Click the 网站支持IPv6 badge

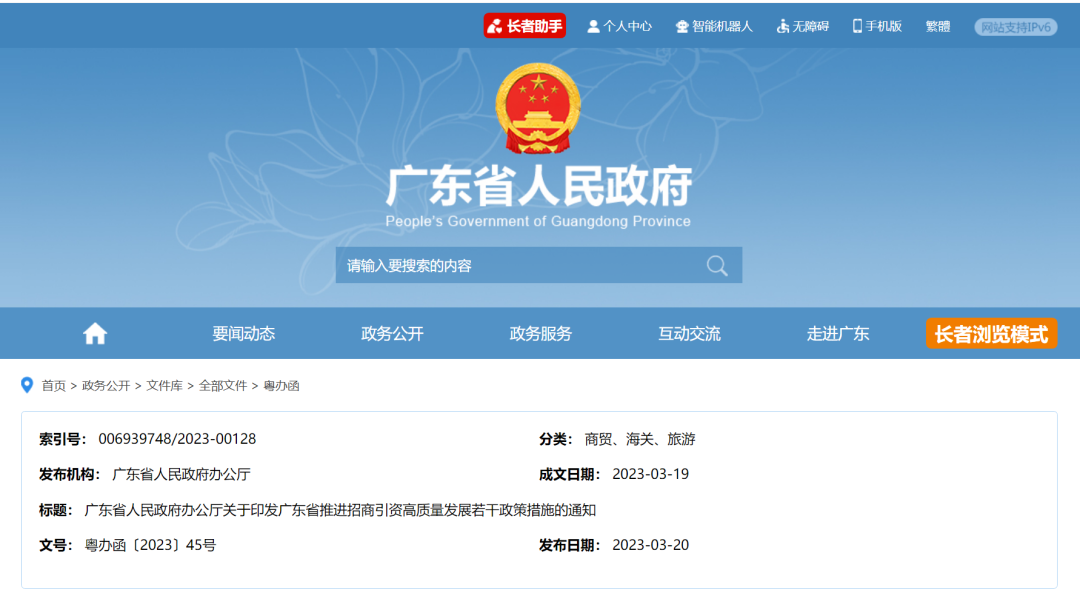[1016, 27]
